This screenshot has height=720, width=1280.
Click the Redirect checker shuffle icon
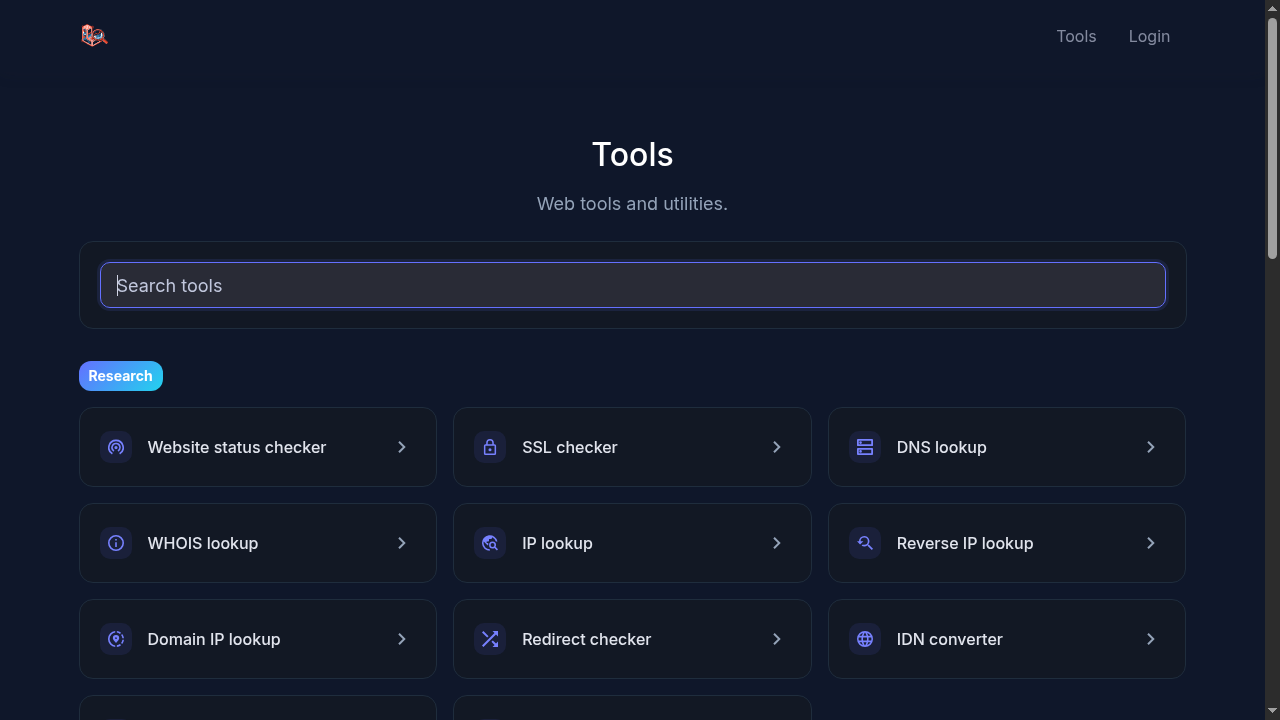tap(490, 639)
